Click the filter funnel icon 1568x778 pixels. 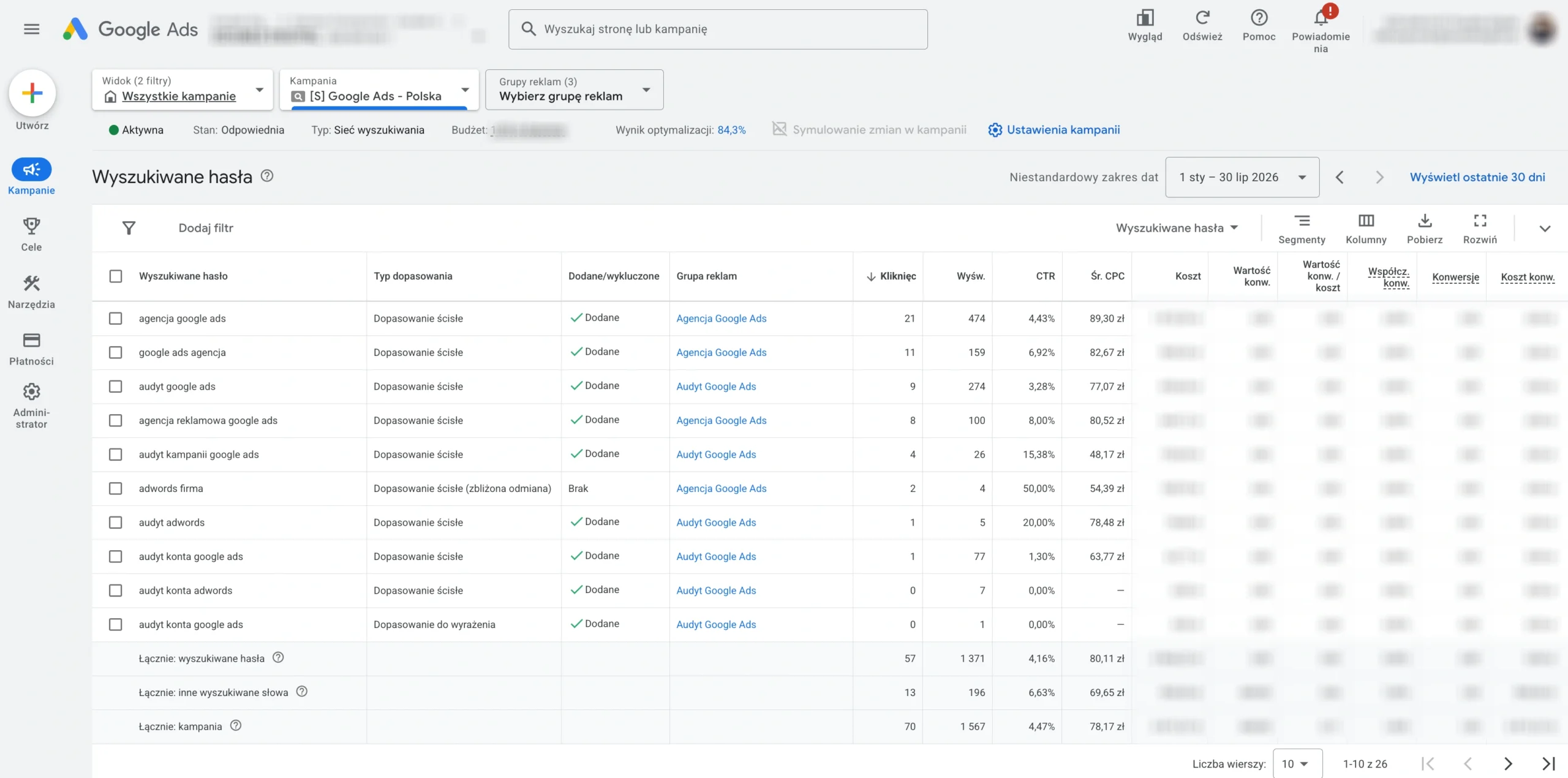(x=129, y=228)
